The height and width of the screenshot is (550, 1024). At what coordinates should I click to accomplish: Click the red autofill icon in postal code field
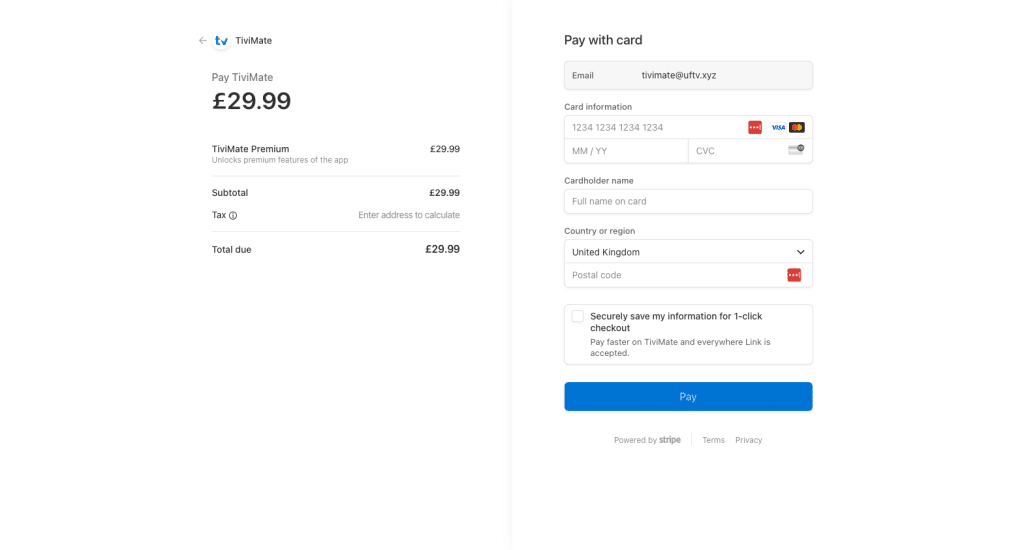(x=794, y=275)
